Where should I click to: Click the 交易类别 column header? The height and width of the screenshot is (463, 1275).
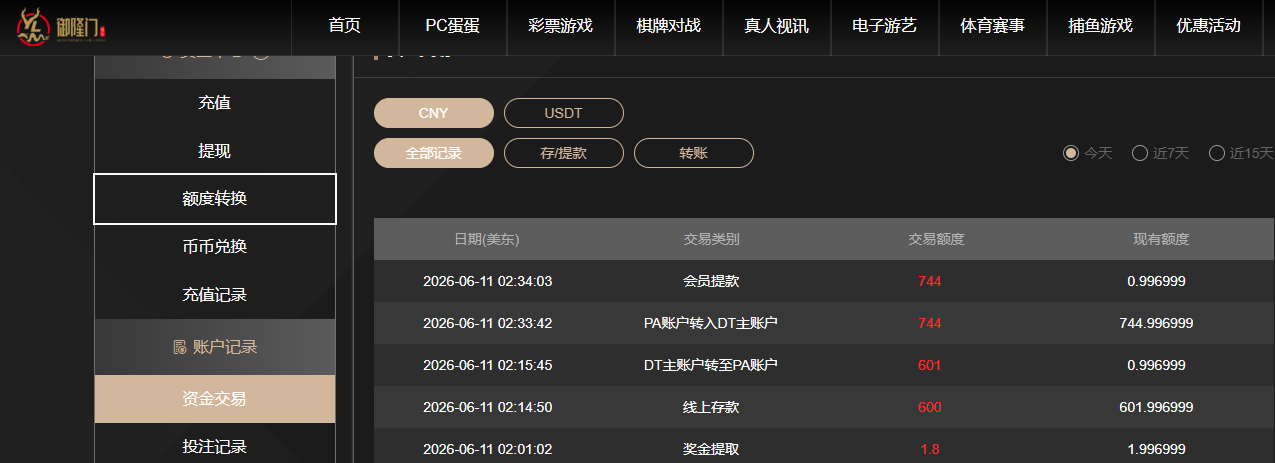click(711, 239)
